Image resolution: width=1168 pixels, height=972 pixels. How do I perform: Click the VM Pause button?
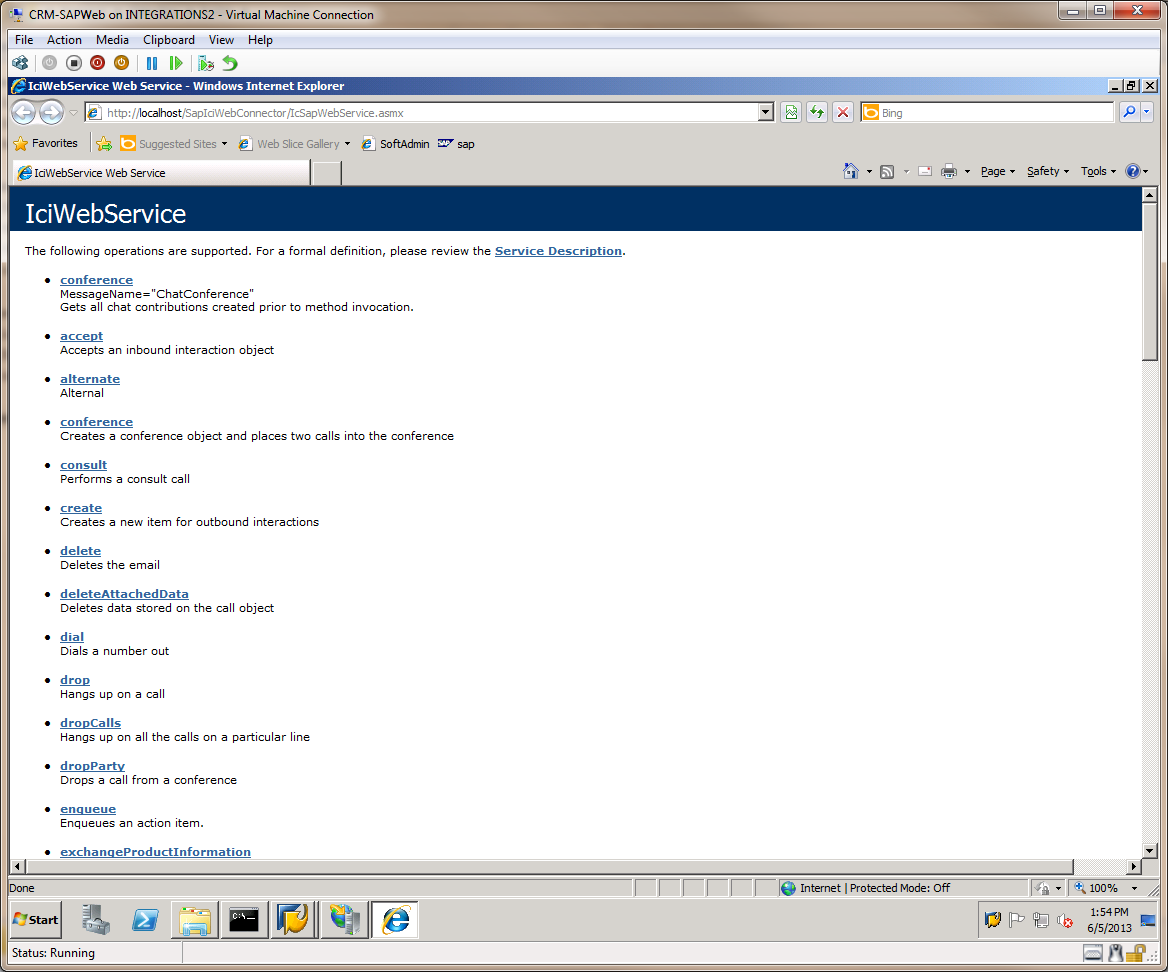[152, 63]
